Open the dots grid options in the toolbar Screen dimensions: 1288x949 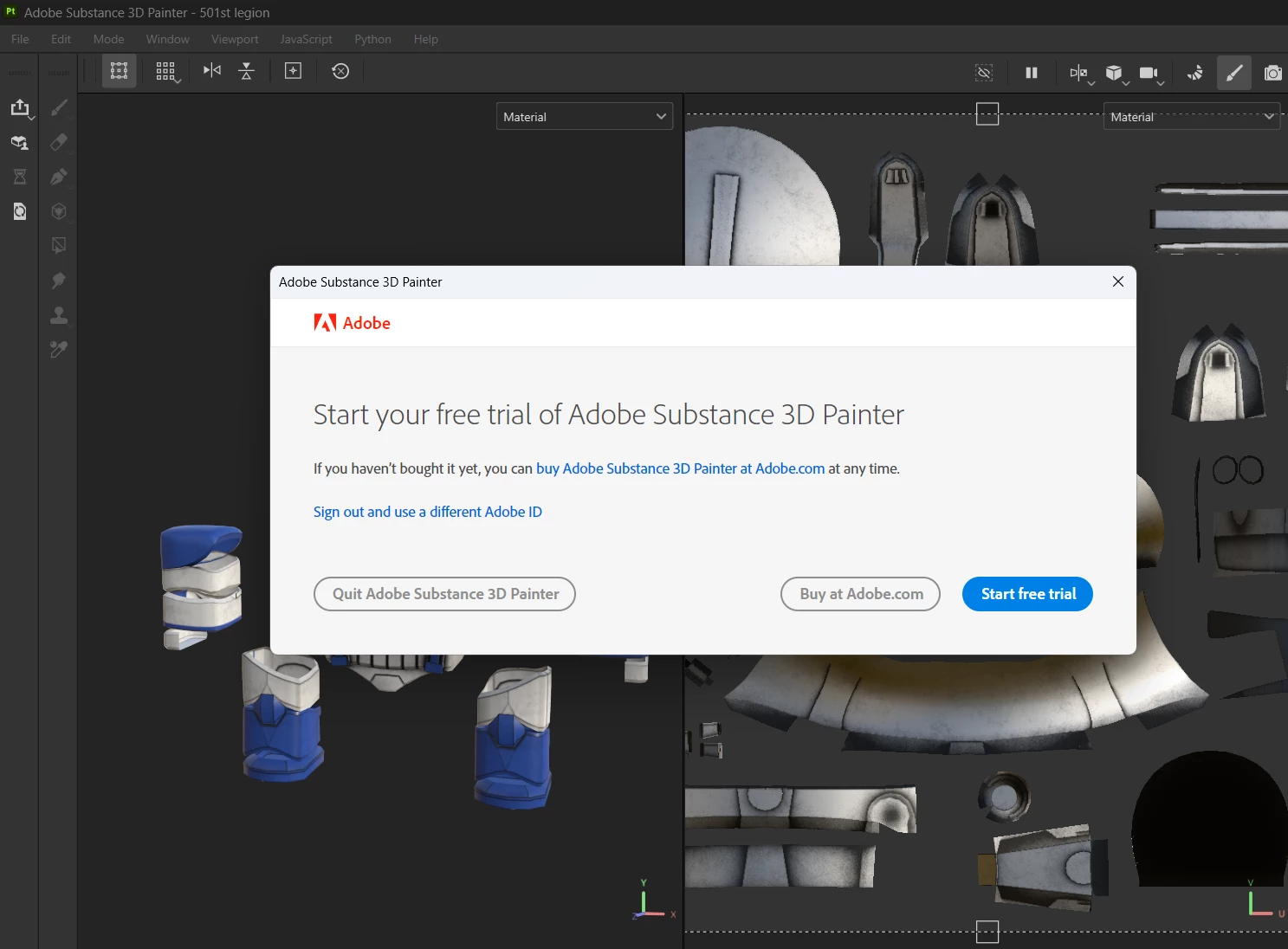click(x=167, y=72)
